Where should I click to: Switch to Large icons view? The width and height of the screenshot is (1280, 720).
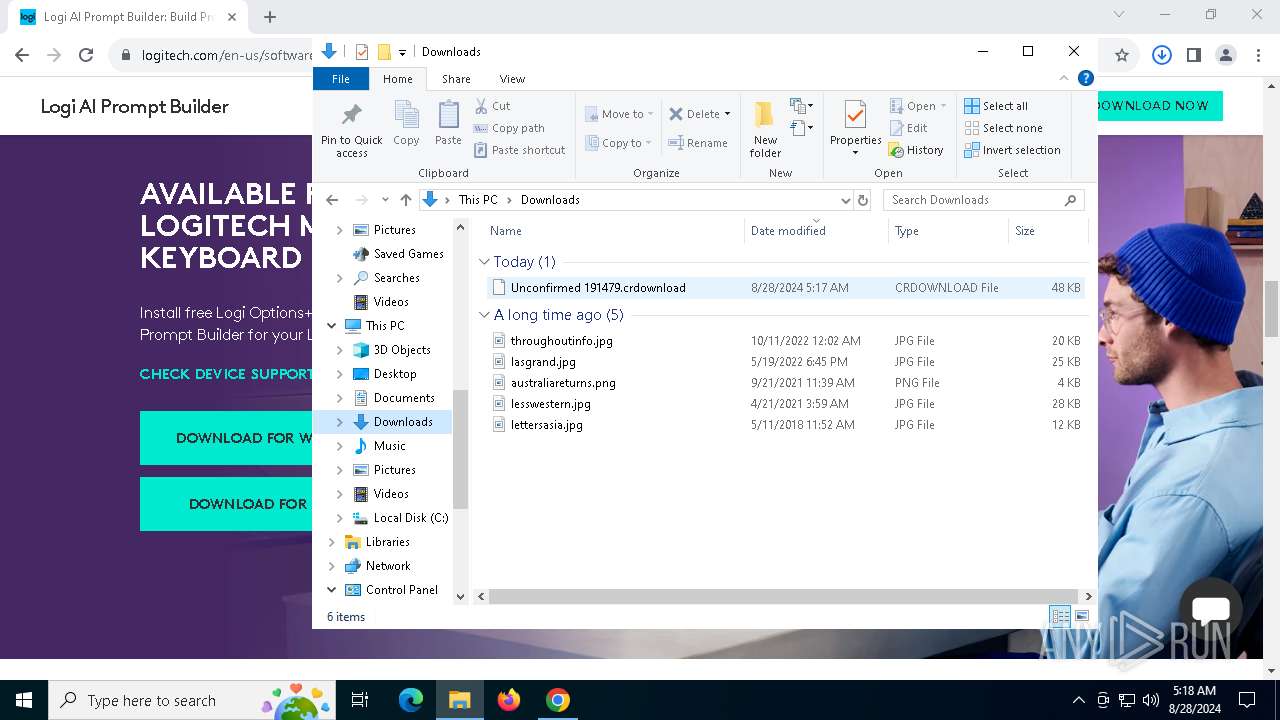(x=1081, y=617)
